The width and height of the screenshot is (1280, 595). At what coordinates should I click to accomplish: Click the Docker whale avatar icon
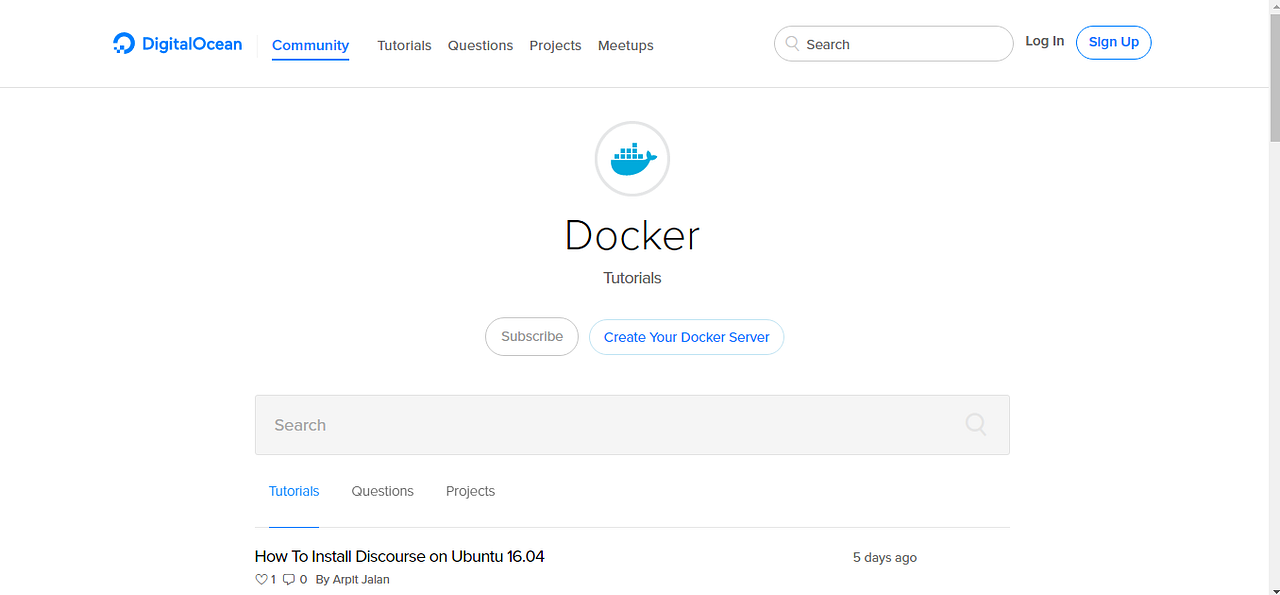coord(632,158)
